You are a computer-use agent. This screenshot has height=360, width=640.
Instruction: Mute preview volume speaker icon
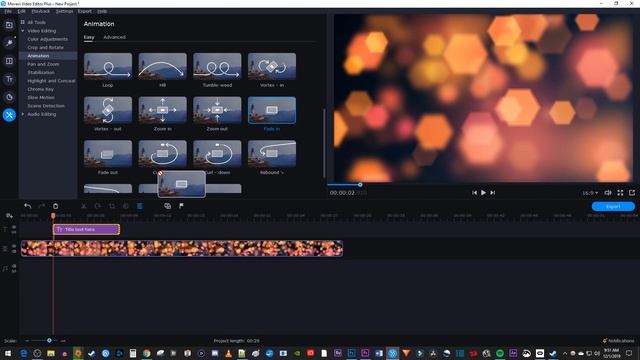(x=608, y=193)
